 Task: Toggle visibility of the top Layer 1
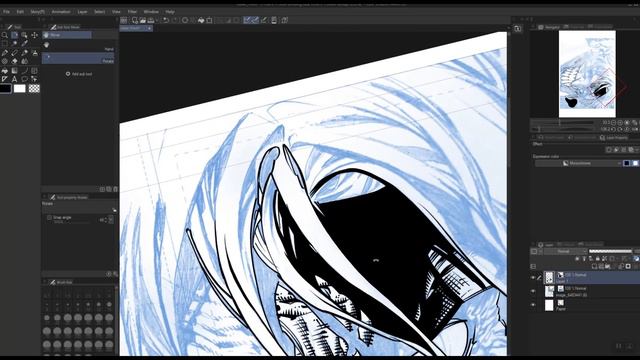(x=533, y=278)
